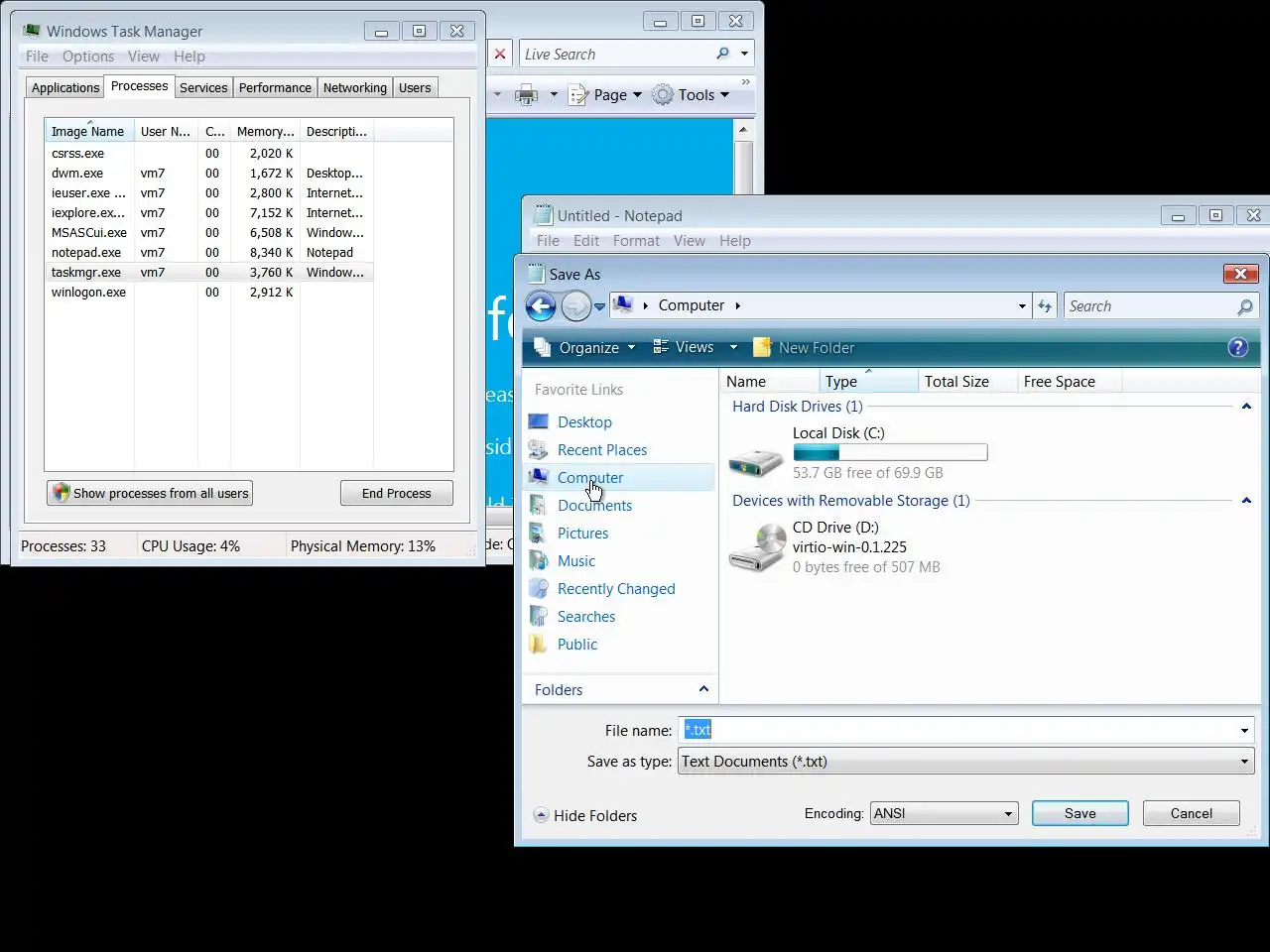Open the Documents favorite link
Image resolution: width=1270 pixels, height=952 pixels.
pyautogui.click(x=594, y=506)
